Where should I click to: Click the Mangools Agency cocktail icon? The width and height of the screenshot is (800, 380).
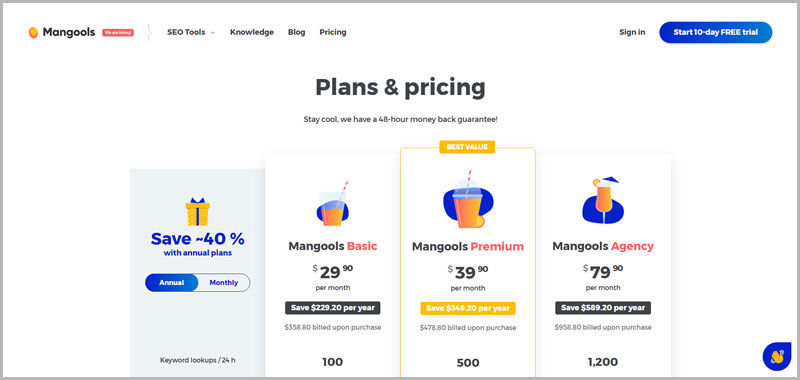[603, 200]
